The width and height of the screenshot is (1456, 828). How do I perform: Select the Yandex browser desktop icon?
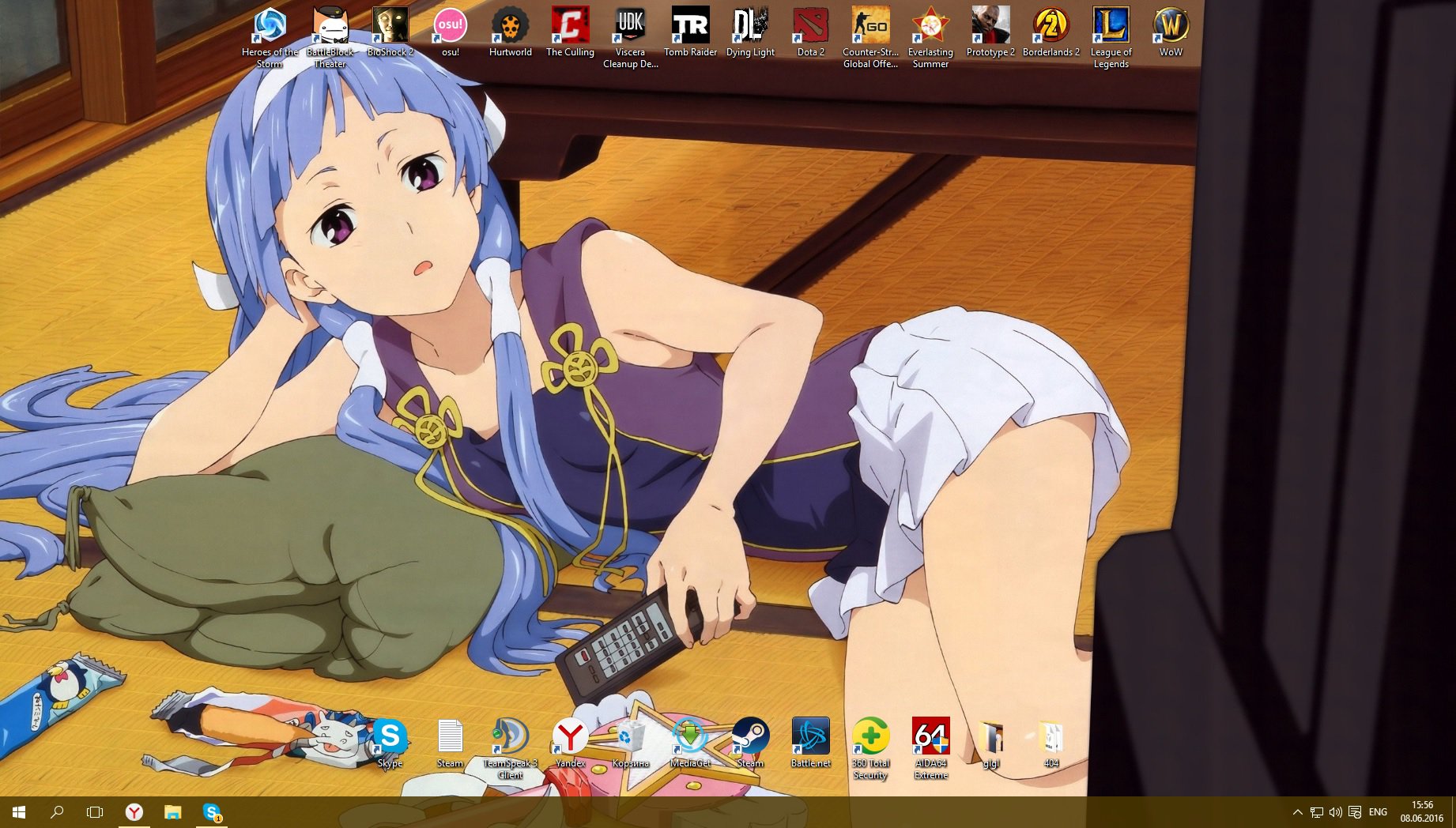click(570, 743)
